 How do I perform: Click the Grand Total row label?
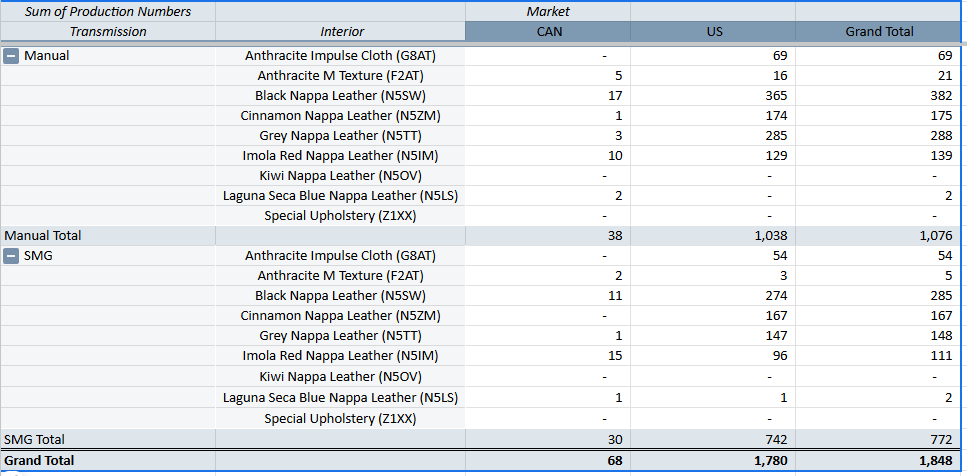39,460
